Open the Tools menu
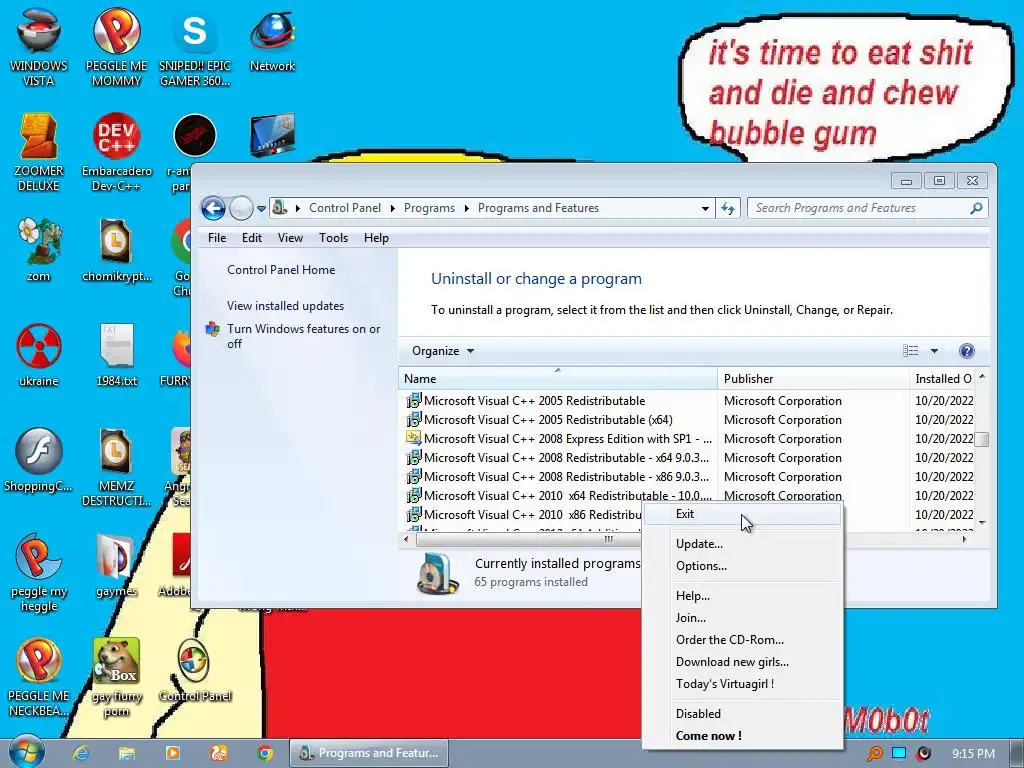The width and height of the screenshot is (1024, 768). pos(333,238)
